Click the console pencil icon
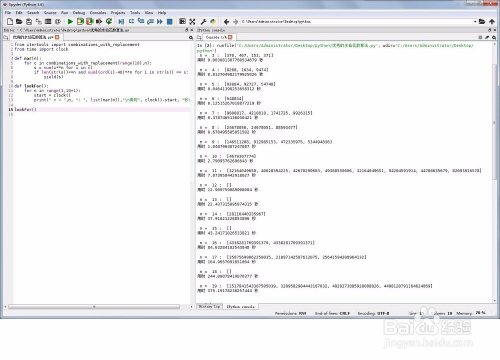The width and height of the screenshot is (500, 360). (x=487, y=37)
